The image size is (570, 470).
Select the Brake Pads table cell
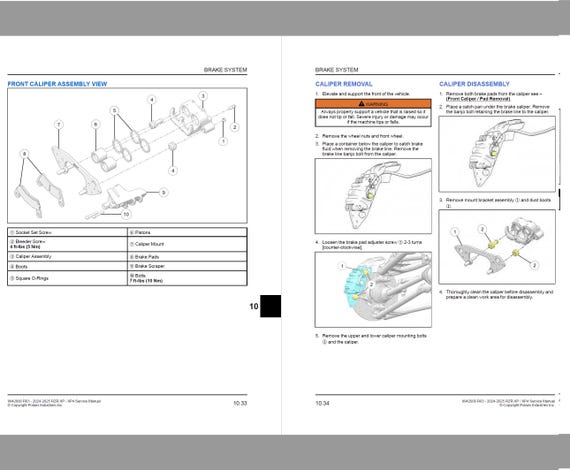point(187,256)
